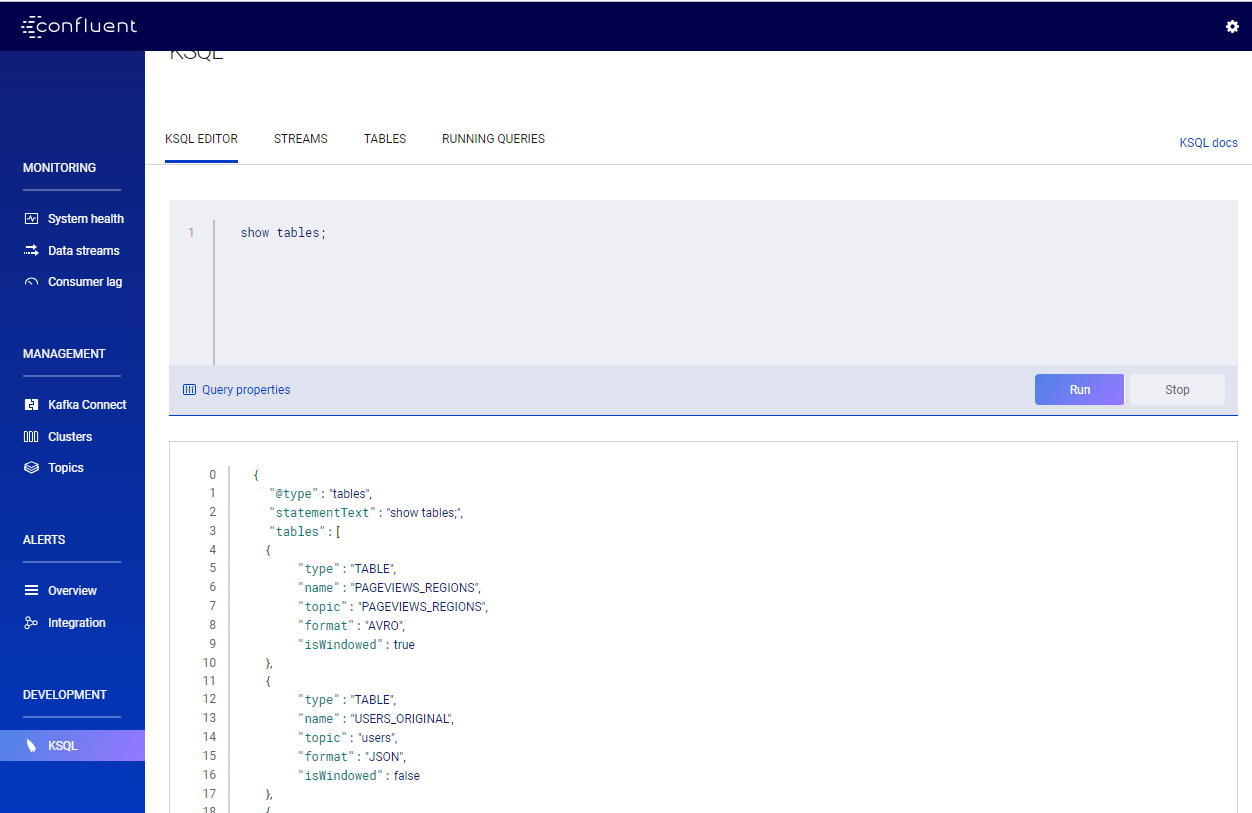Open the settings gear in the top bar
This screenshot has width=1252, height=813.
coord(1232,27)
